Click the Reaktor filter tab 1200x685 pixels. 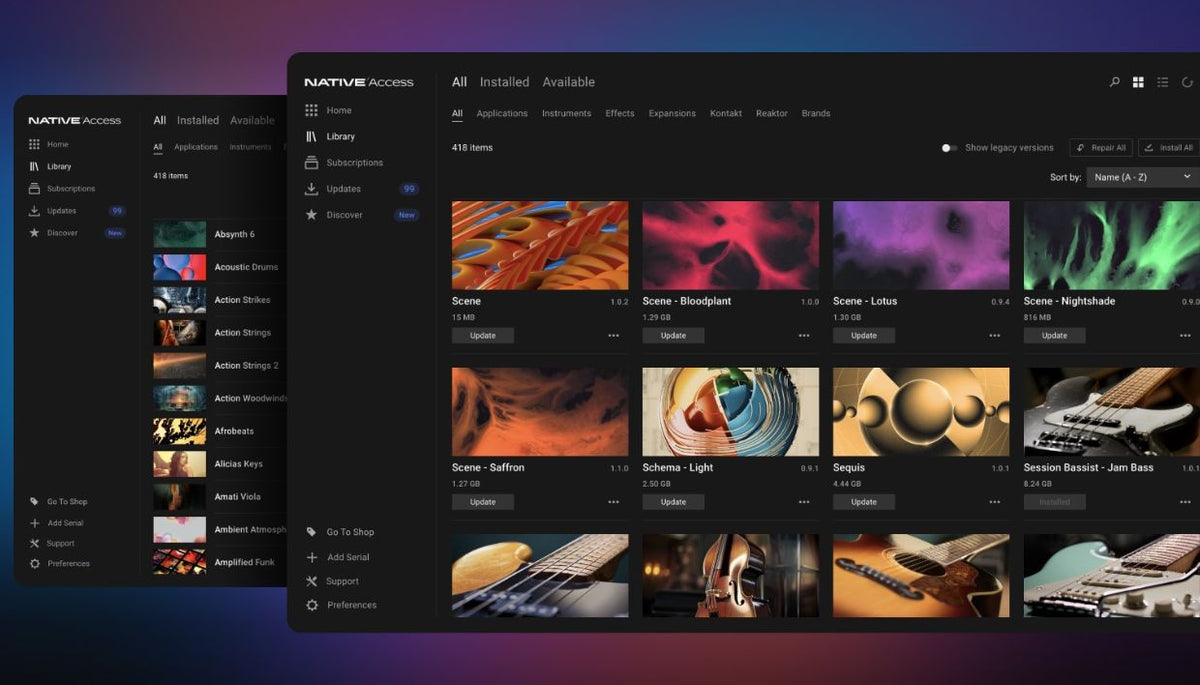(x=772, y=113)
